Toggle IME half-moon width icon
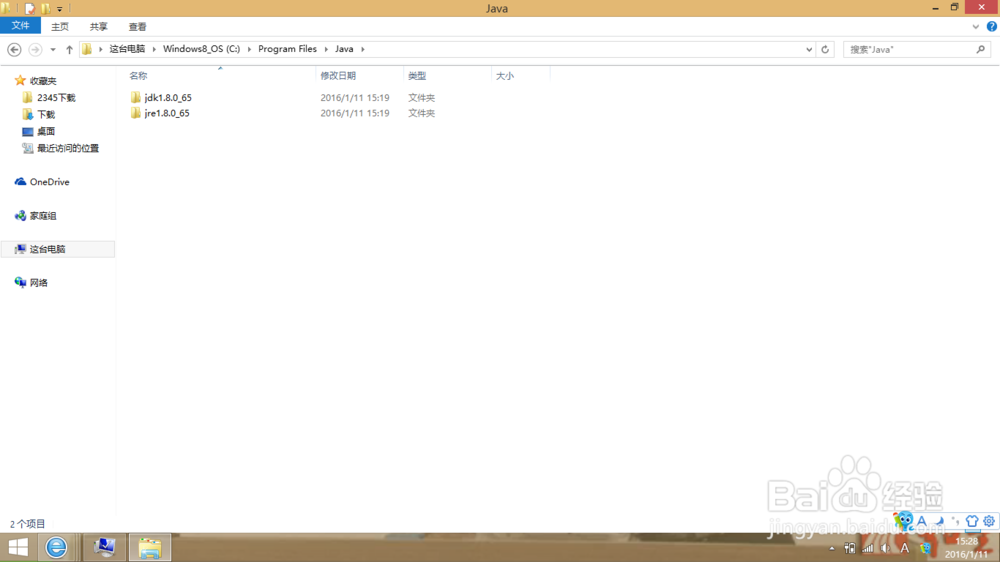Image resolution: width=1000 pixels, height=562 pixels. (939, 521)
